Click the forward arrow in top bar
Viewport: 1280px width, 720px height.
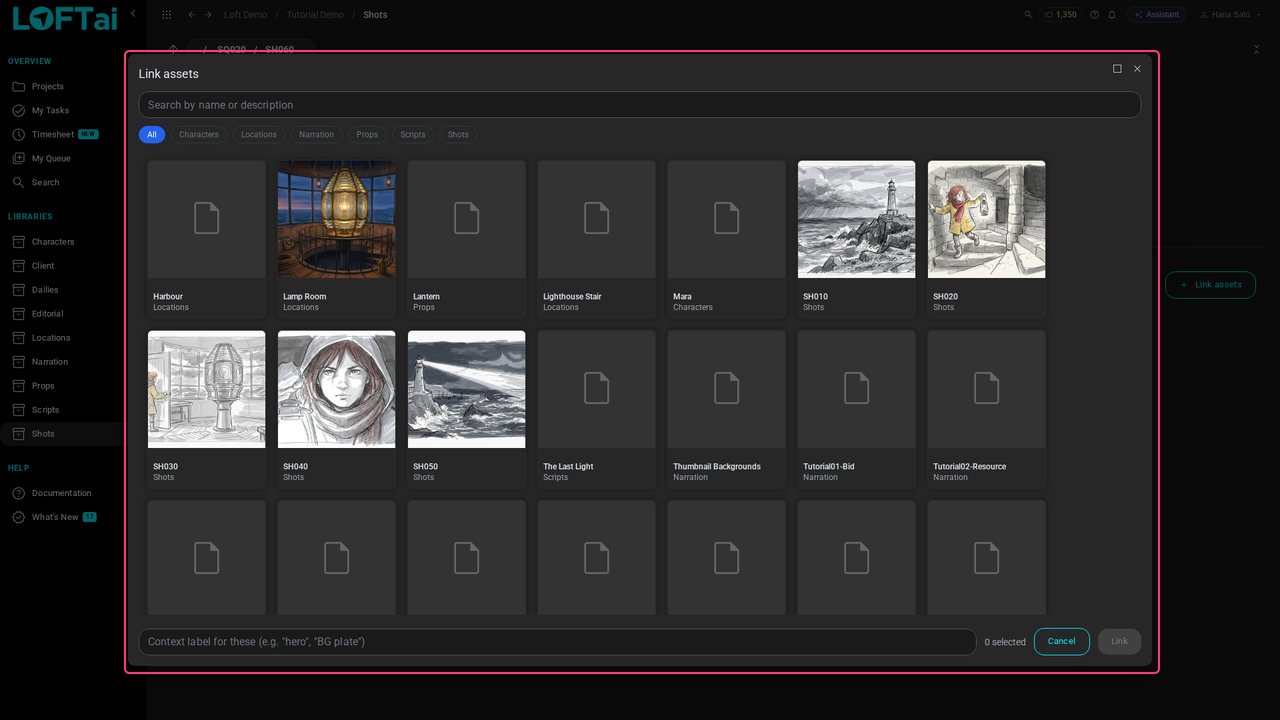pyautogui.click(x=207, y=15)
